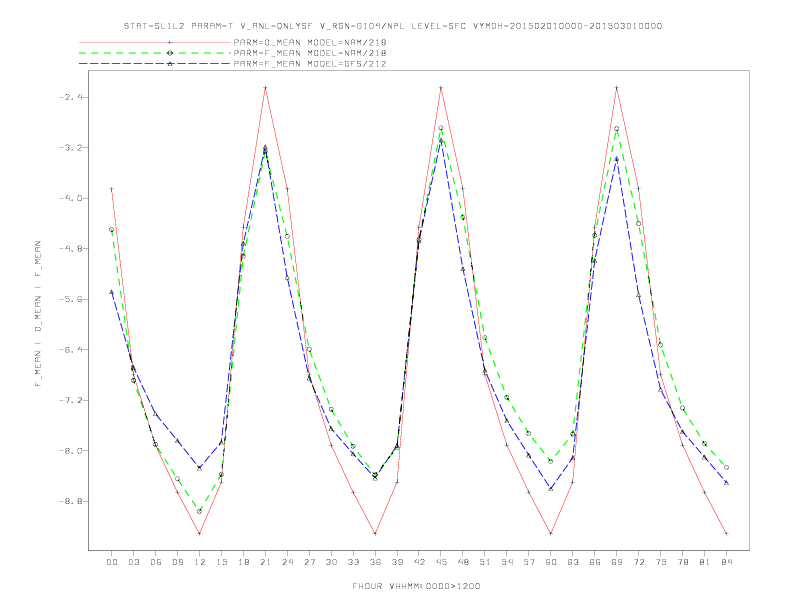Click green NAM circle marker at hour 69

(x=616, y=129)
